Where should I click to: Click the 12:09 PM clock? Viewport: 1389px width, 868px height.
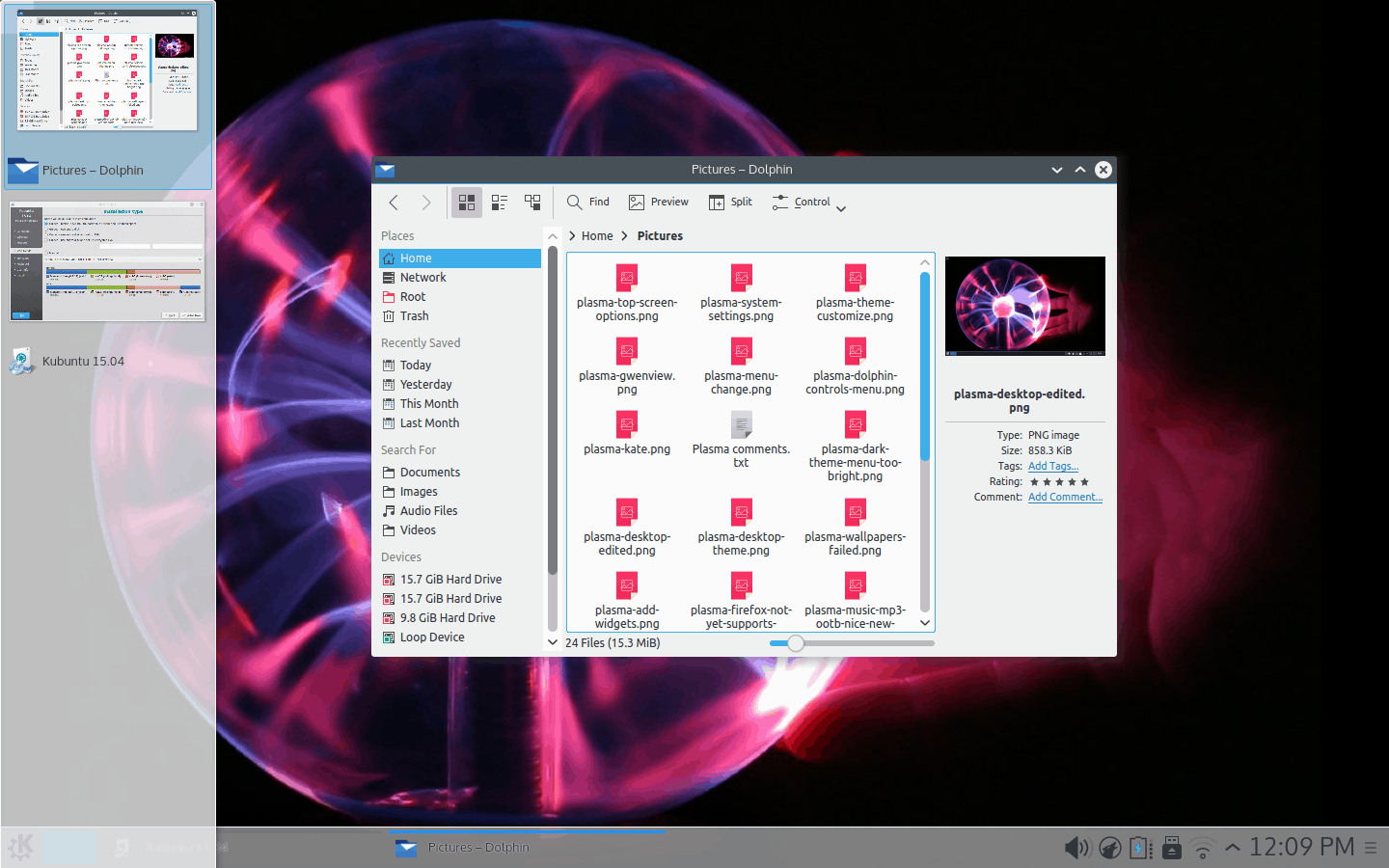pyautogui.click(x=1302, y=847)
